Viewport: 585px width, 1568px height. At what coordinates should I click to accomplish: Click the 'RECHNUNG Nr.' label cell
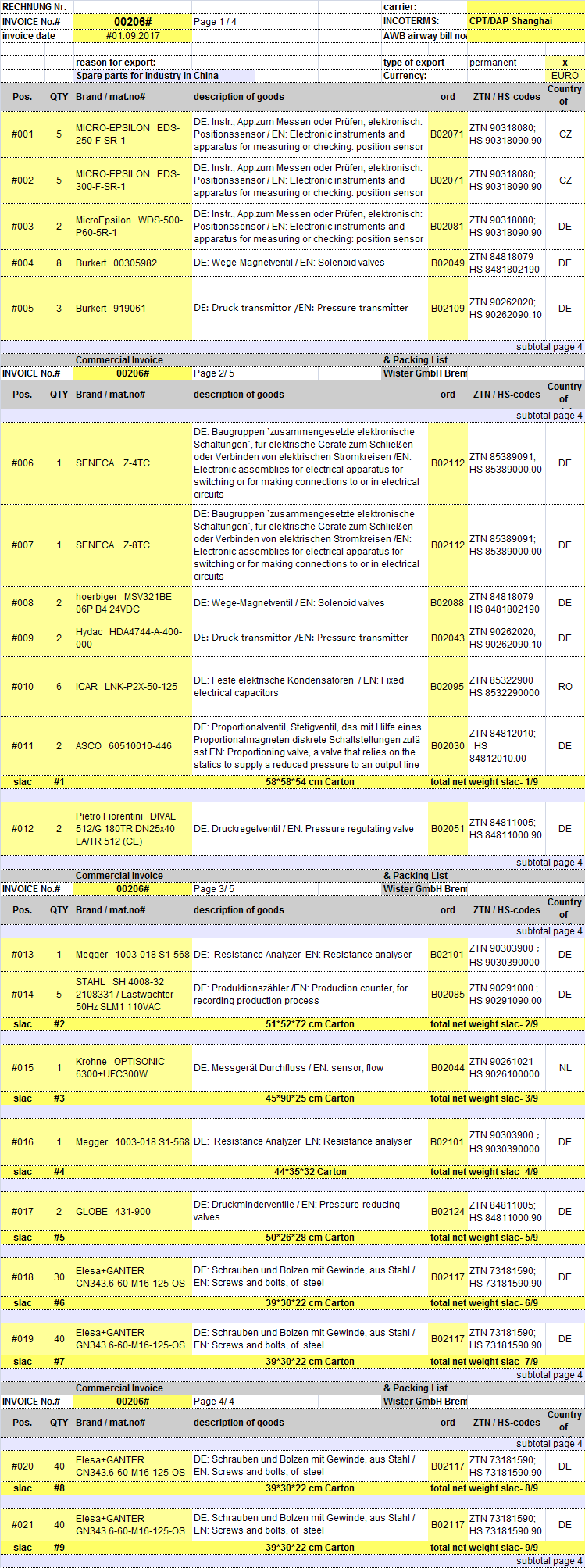click(37, 7)
